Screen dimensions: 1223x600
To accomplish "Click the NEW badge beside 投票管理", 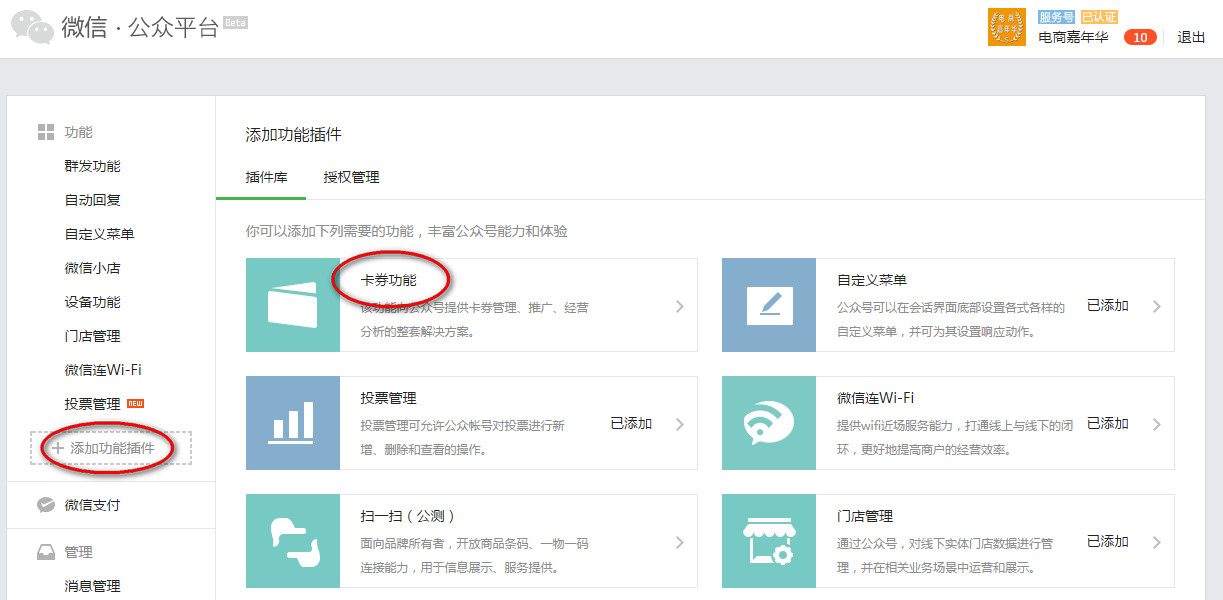I will pyautogui.click(x=136, y=403).
